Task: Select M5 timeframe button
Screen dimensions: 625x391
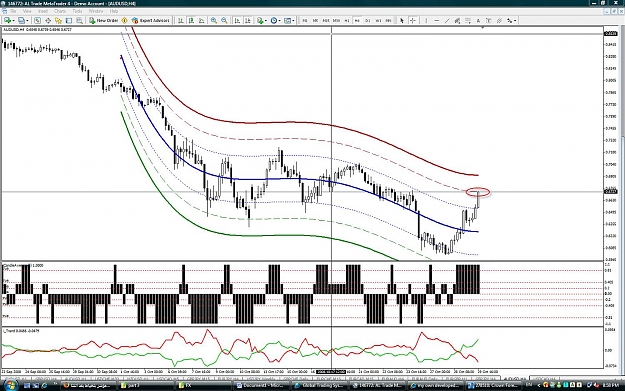Action: [315, 20]
